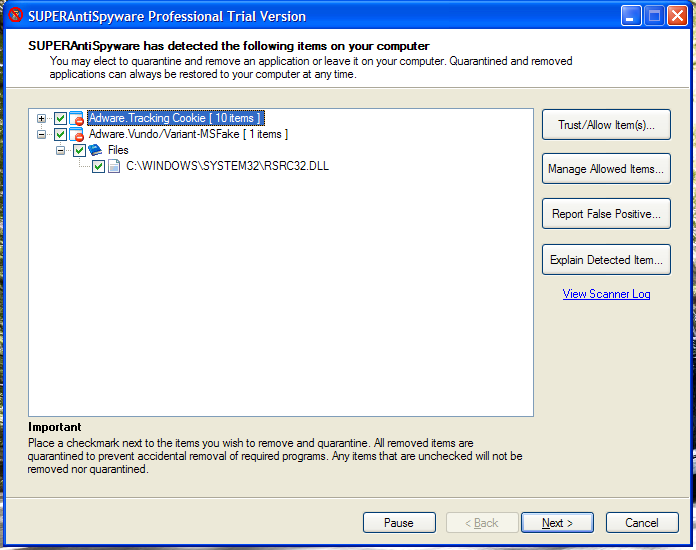Collapse the Files subtree node
Image resolution: width=696 pixels, height=550 pixels.
point(60,150)
